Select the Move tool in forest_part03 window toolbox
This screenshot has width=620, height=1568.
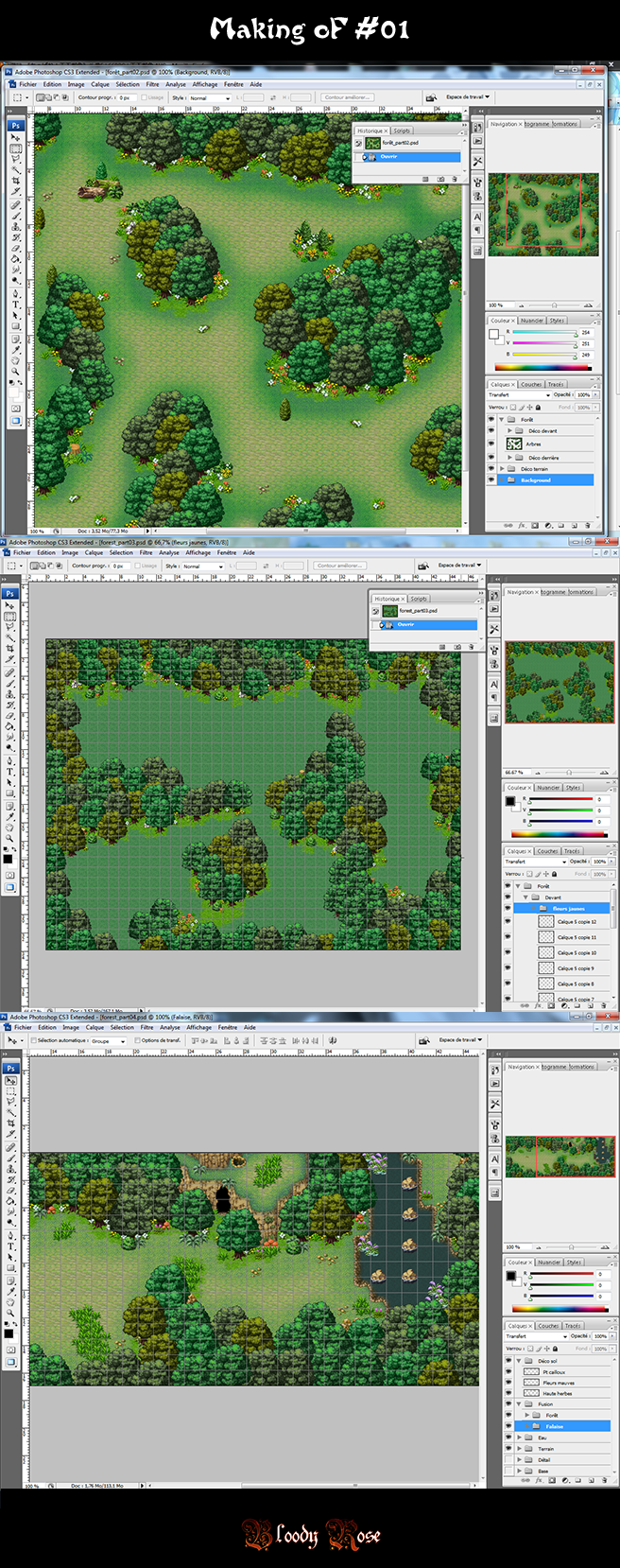click(x=10, y=605)
